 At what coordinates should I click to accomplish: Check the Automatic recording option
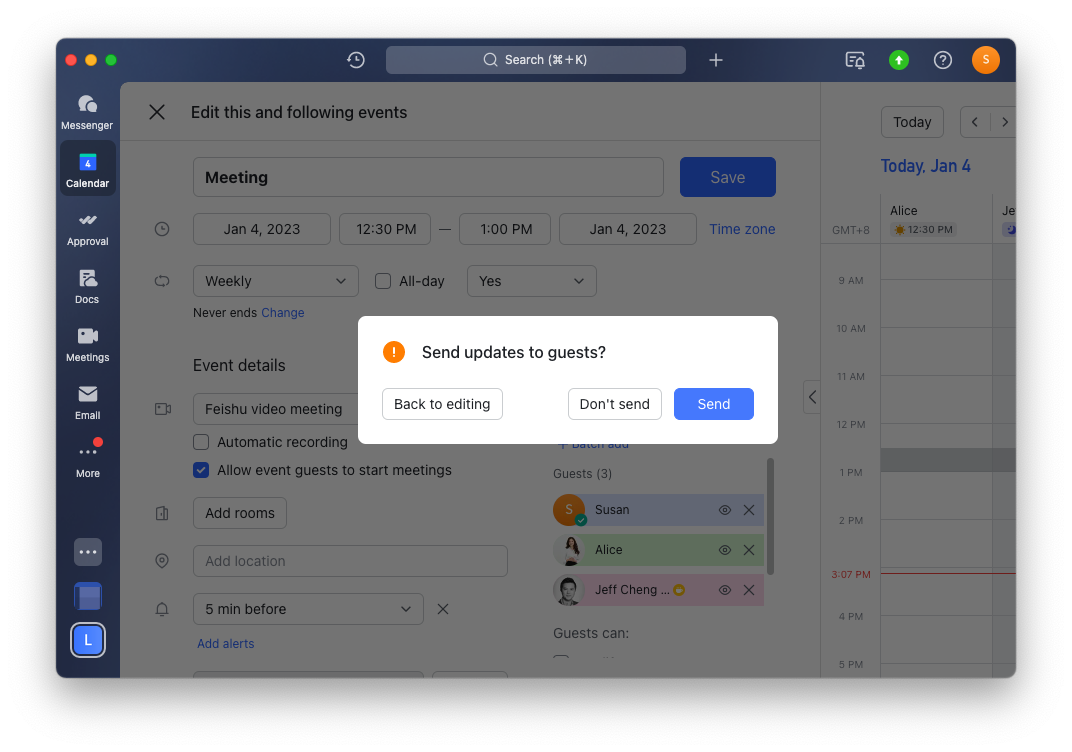(200, 441)
